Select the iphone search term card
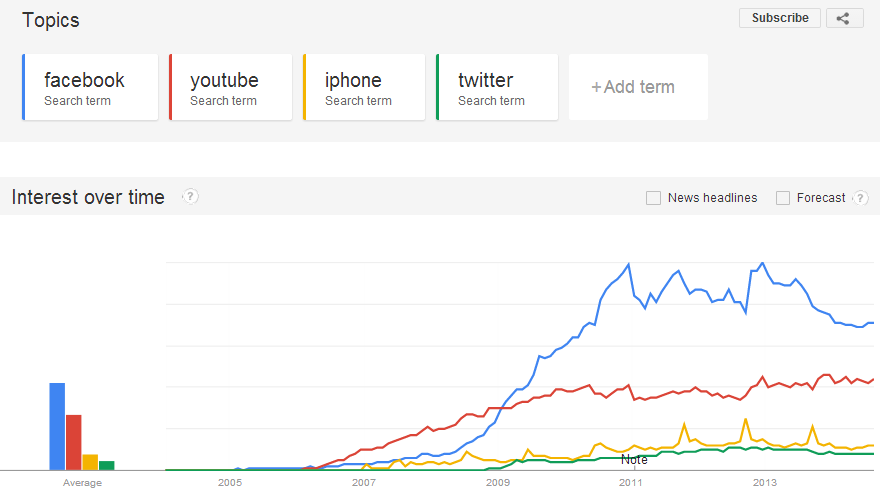The height and width of the screenshot is (497, 885). tap(364, 87)
